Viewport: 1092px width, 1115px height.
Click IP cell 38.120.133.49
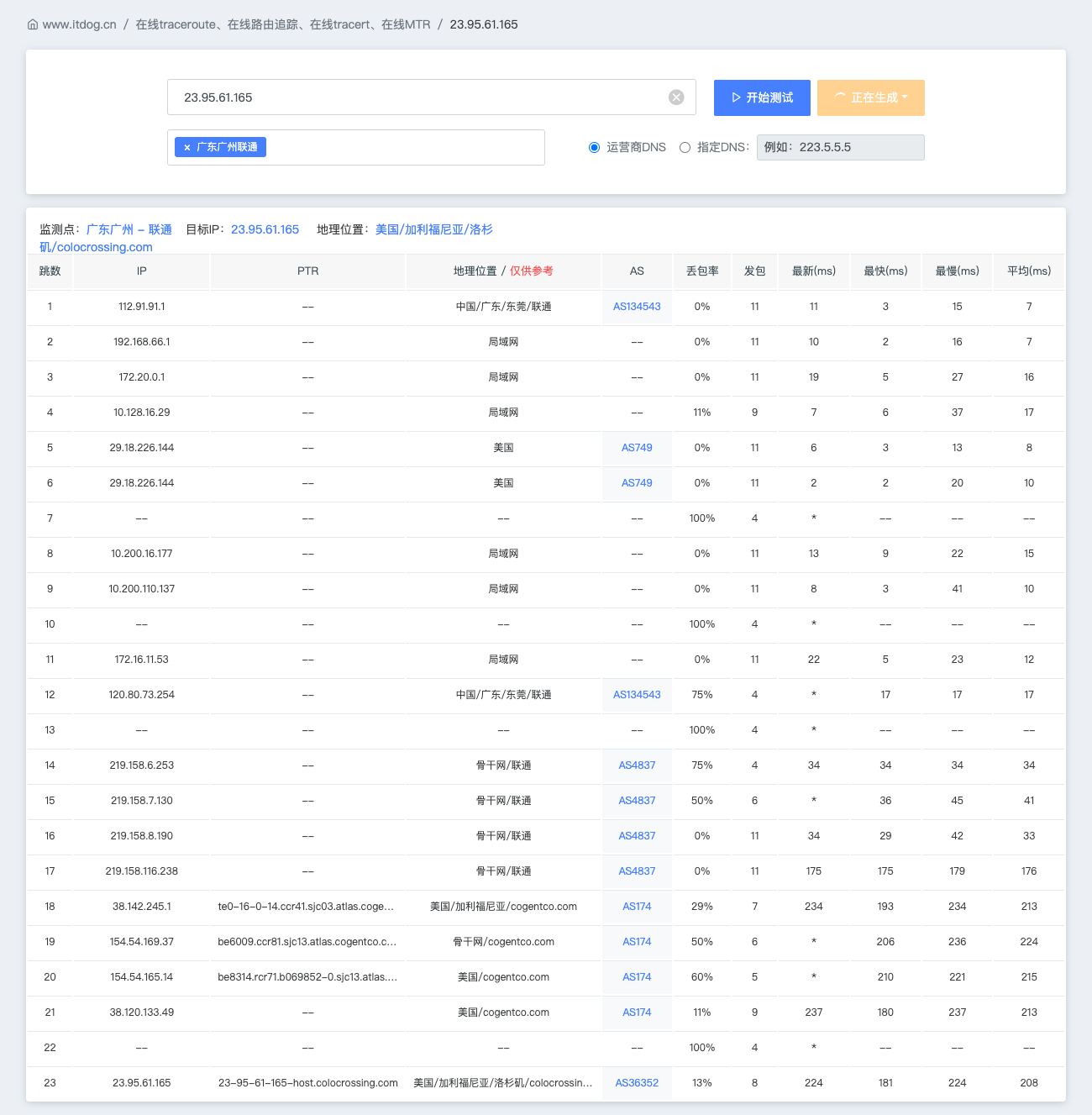coord(142,1012)
